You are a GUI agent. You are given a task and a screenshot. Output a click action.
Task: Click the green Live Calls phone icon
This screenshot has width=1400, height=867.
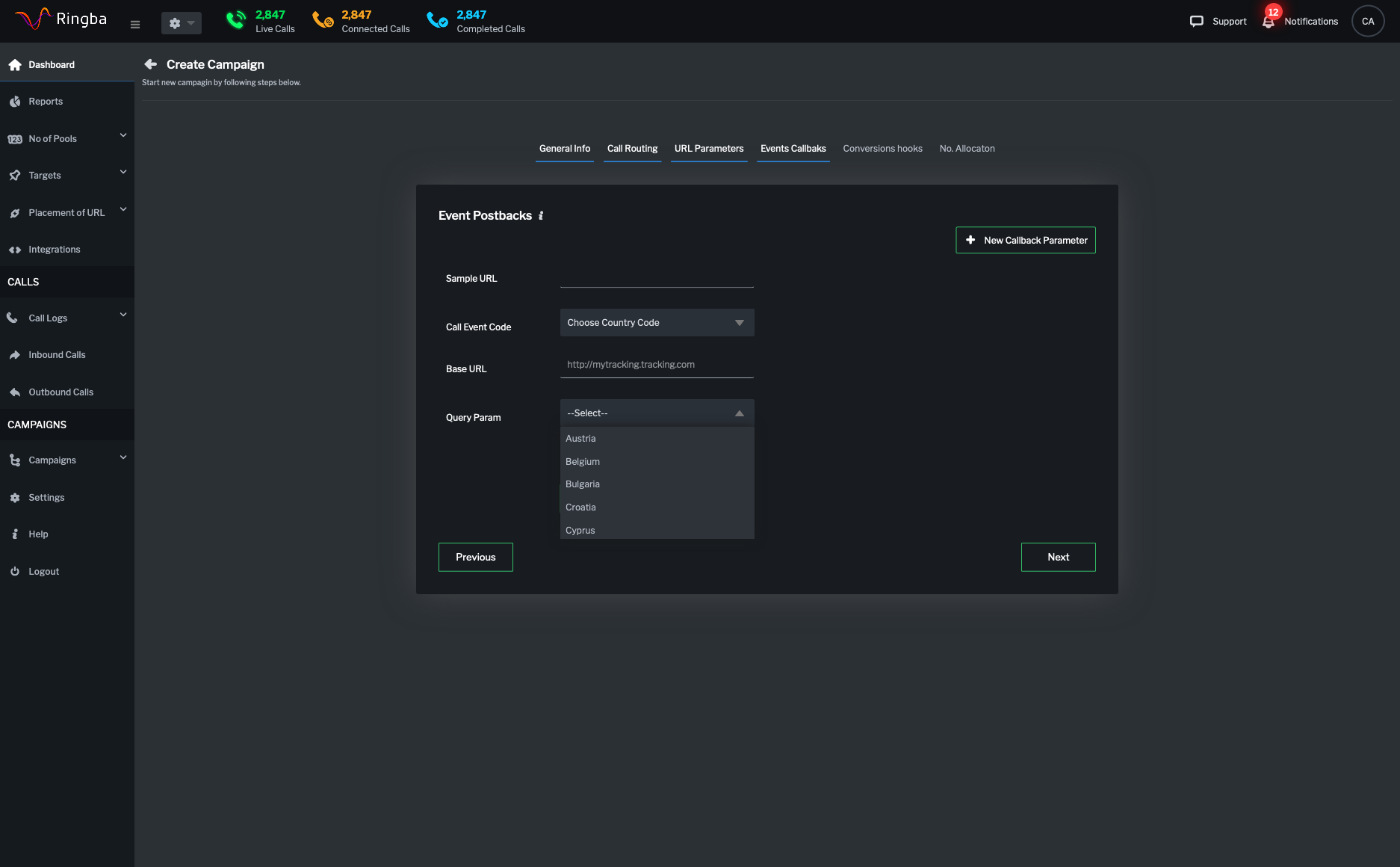point(236,20)
